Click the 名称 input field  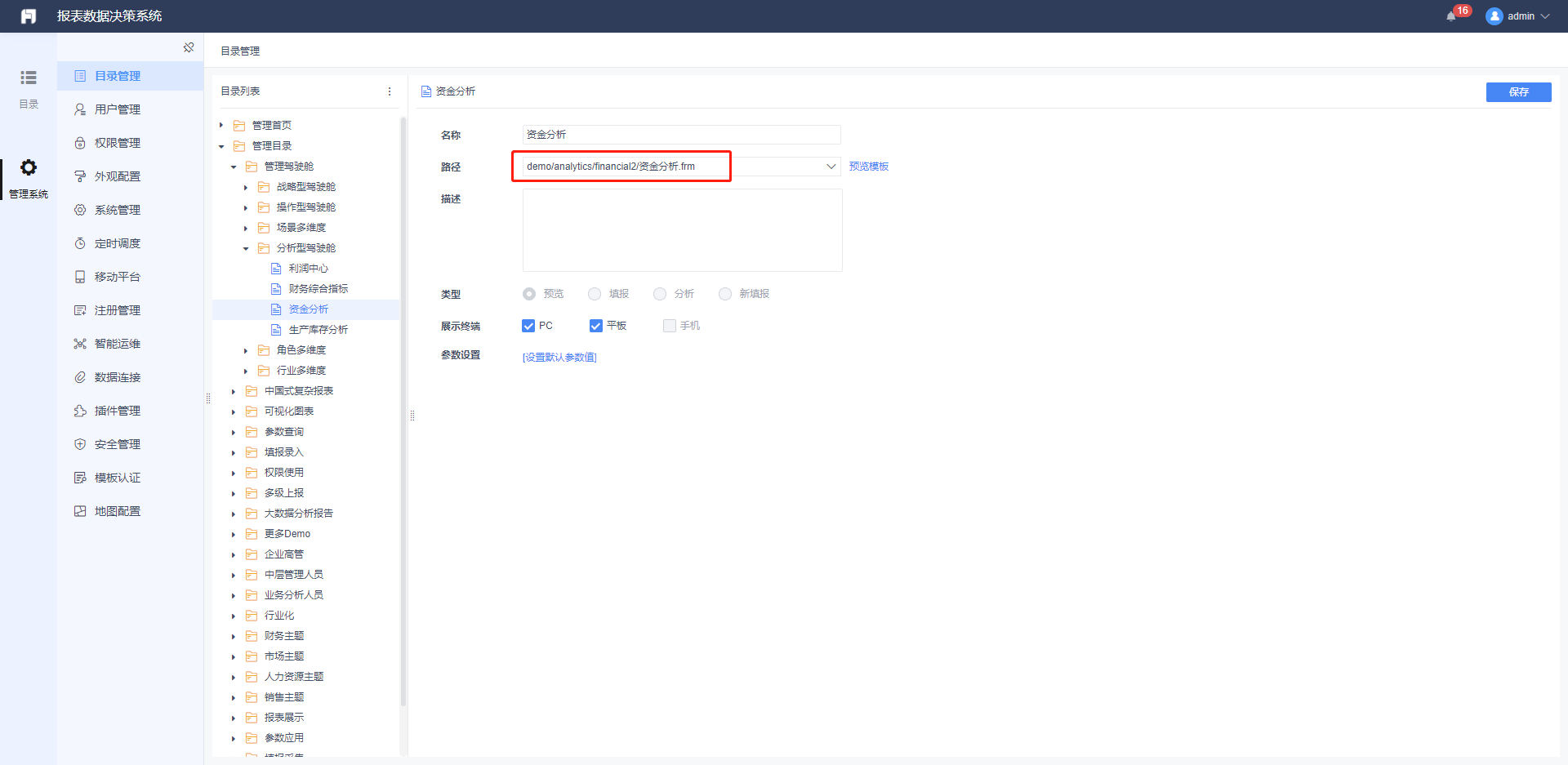tap(681, 135)
